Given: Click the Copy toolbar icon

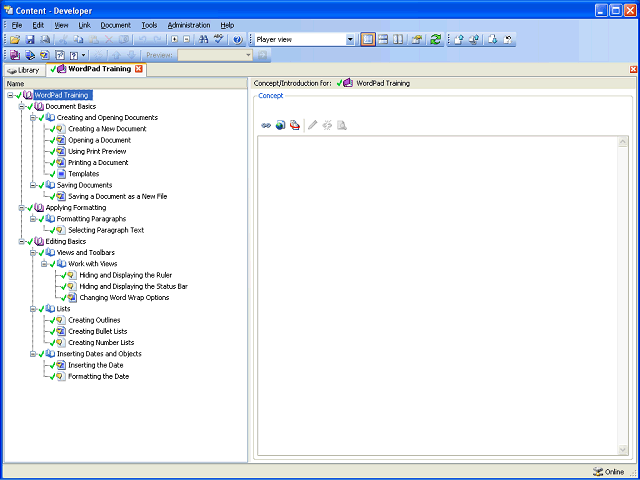Looking at the screenshot, I should [x=78, y=40].
